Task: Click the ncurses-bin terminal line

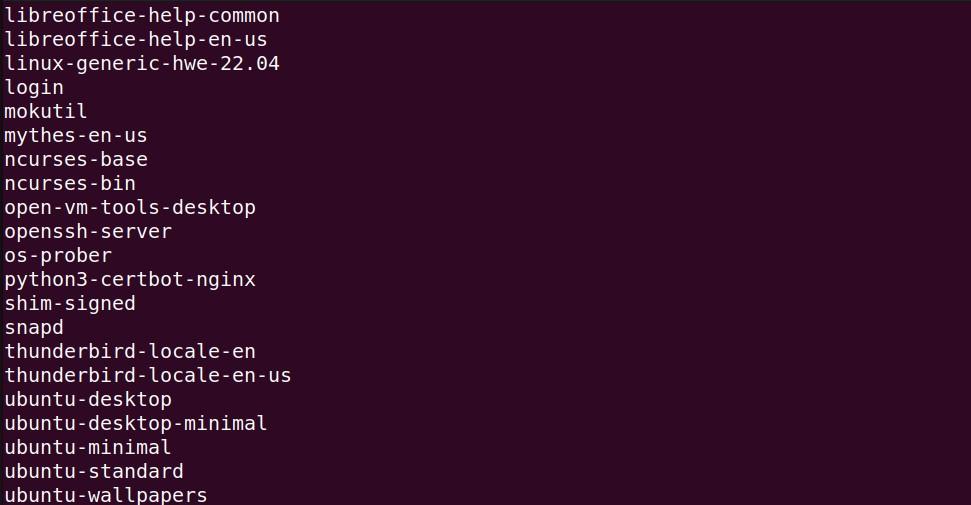Action: tap(70, 184)
